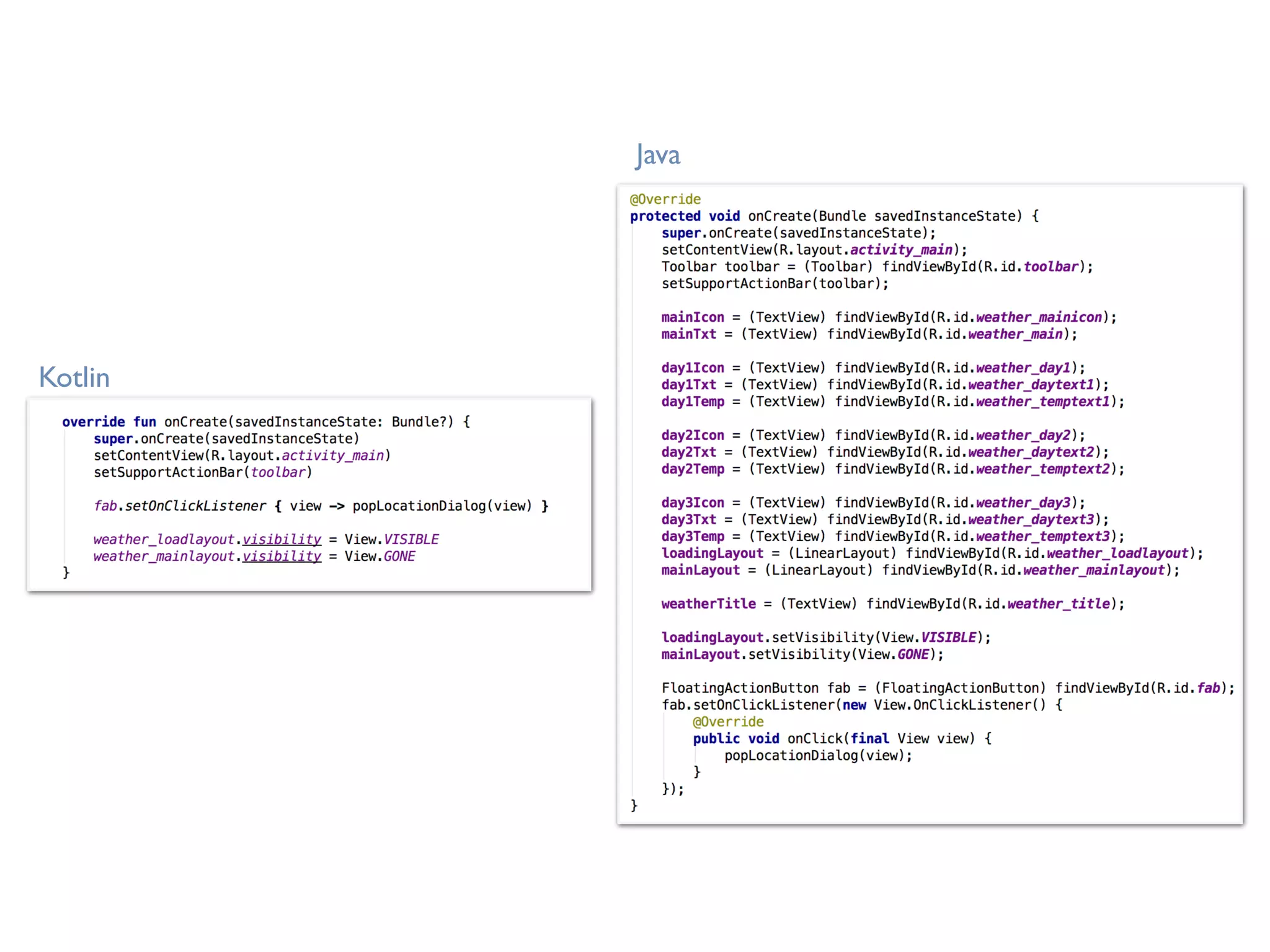Click the 'mainIcon = (TextView)' line
The image size is (1270, 952).
point(889,317)
